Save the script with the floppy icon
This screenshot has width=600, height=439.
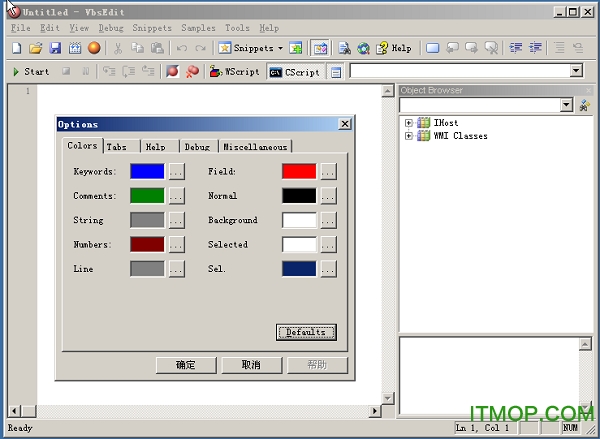[x=55, y=48]
